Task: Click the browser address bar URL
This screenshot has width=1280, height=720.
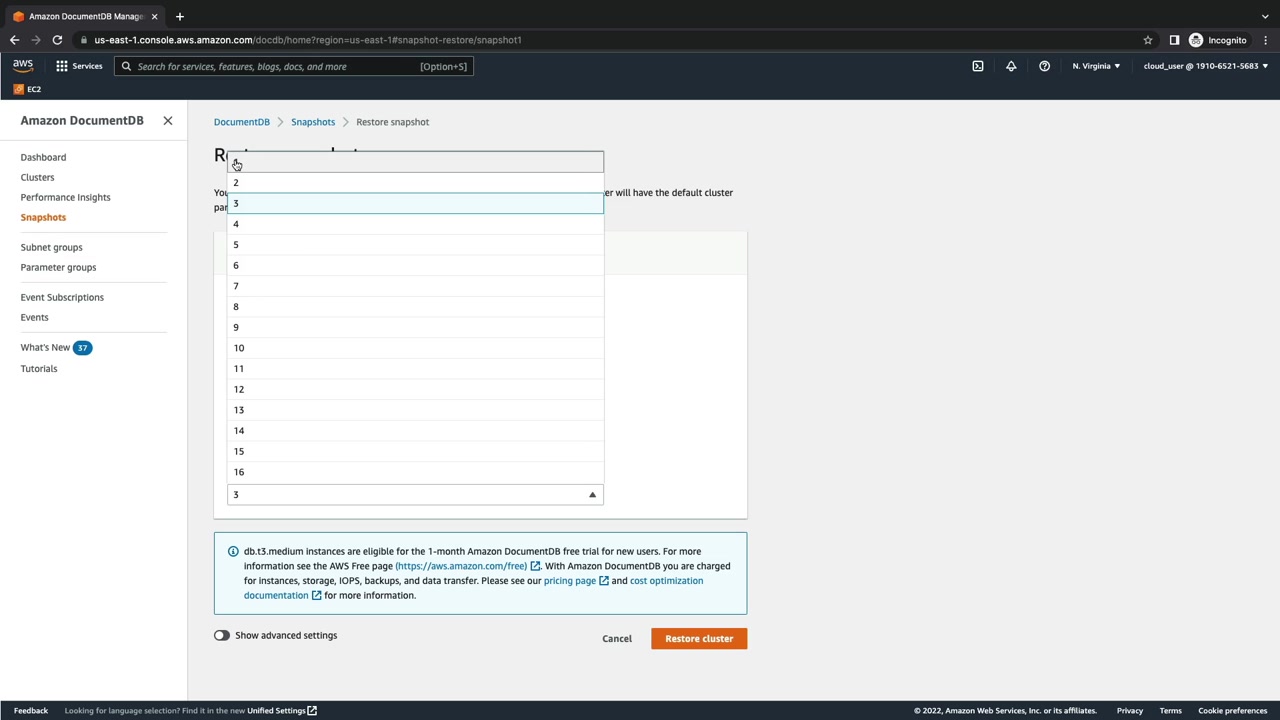Action: pos(308,40)
